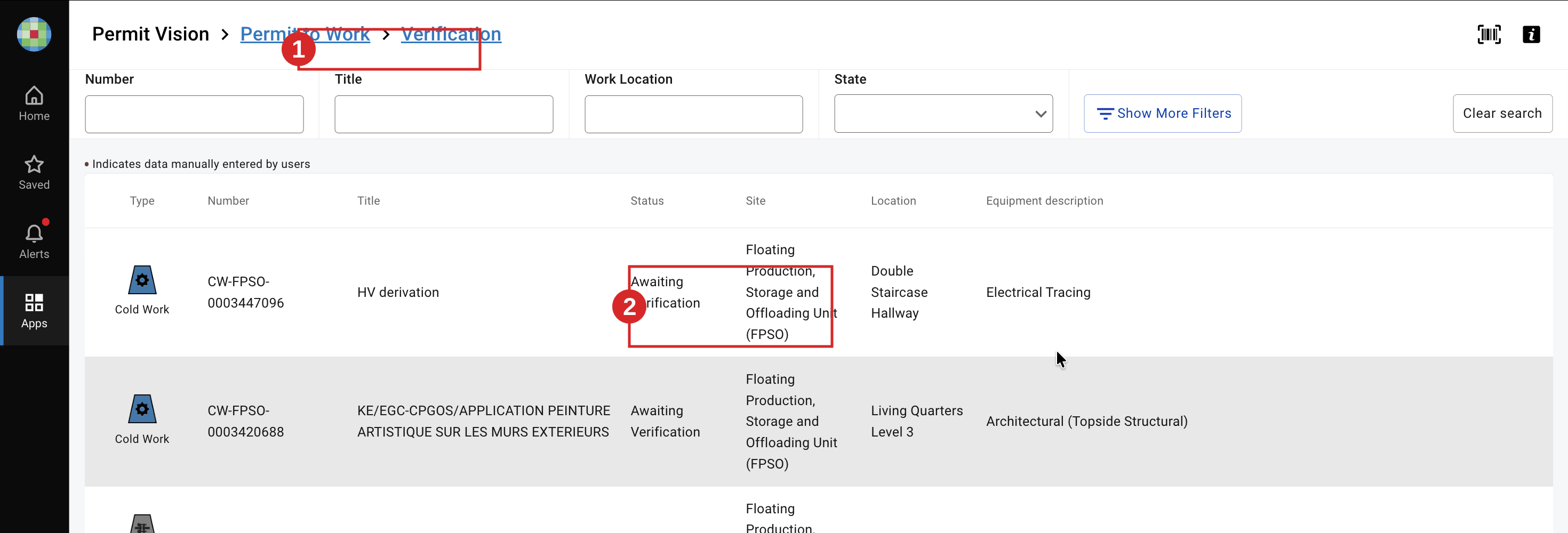Focus the Number filter input field

coord(194,114)
